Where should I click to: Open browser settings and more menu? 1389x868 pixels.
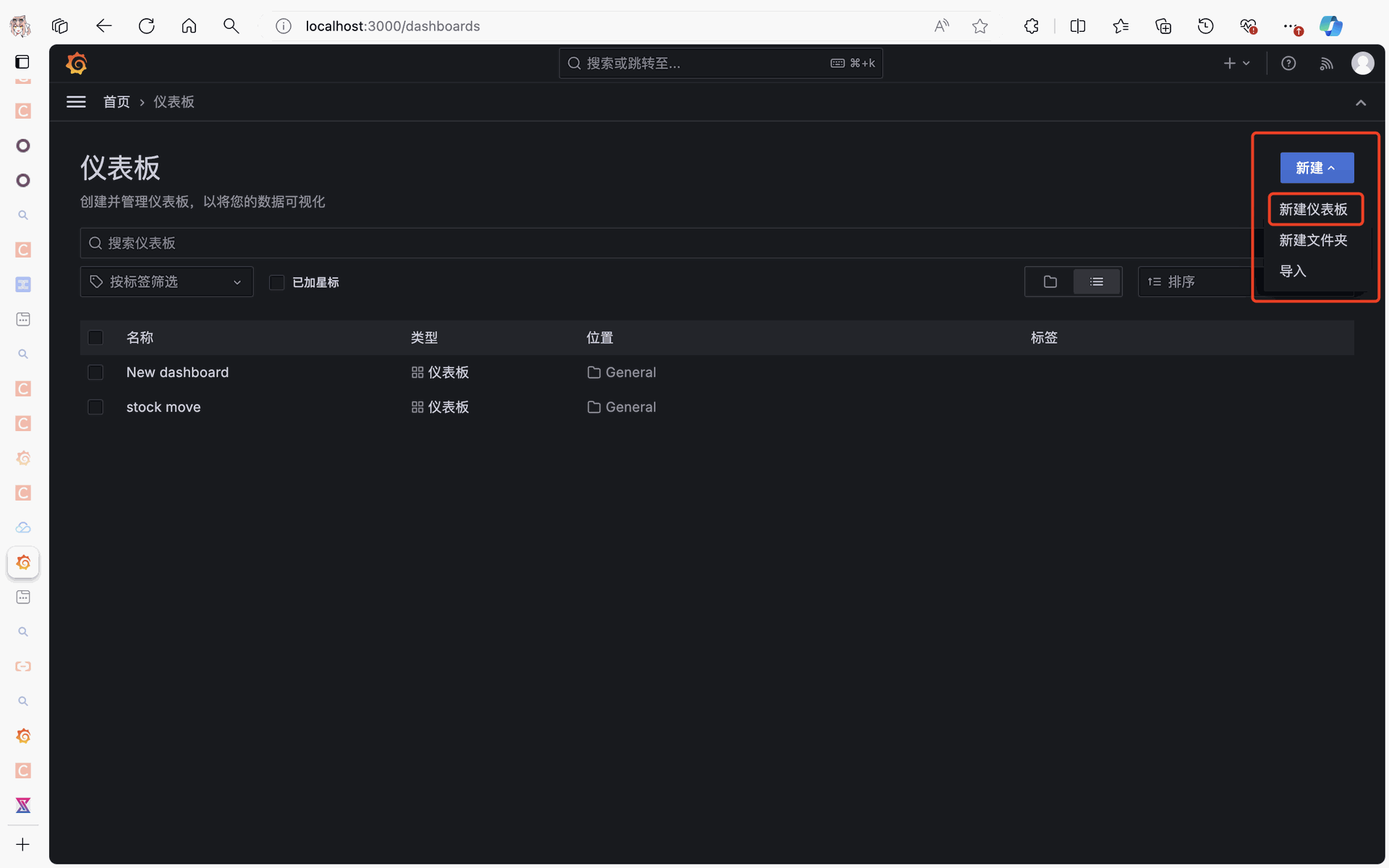pos(1291,26)
